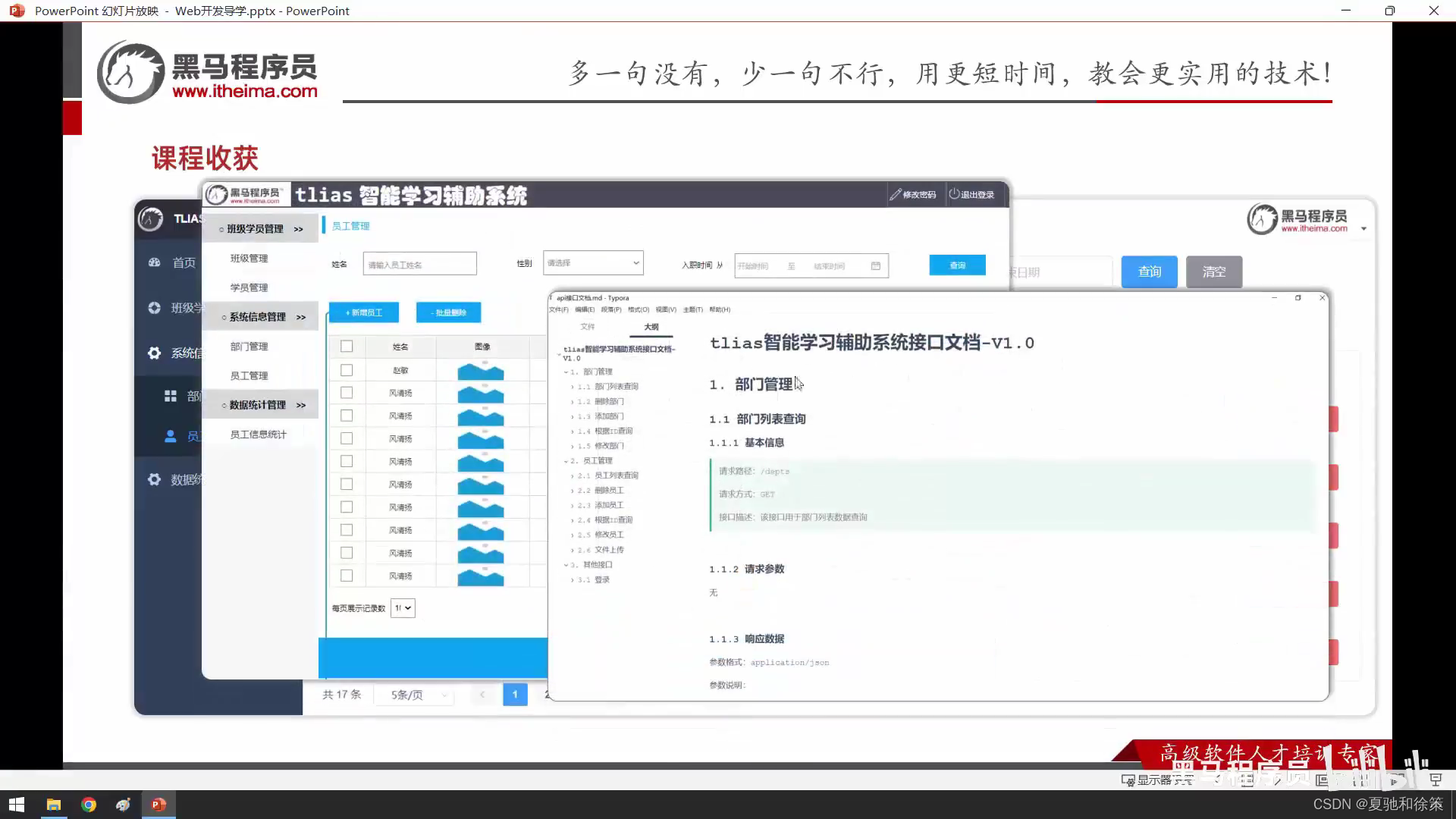Click the calendar icon in 入职时间 field
This screenshot has height=819, width=1456.
pos(876,265)
